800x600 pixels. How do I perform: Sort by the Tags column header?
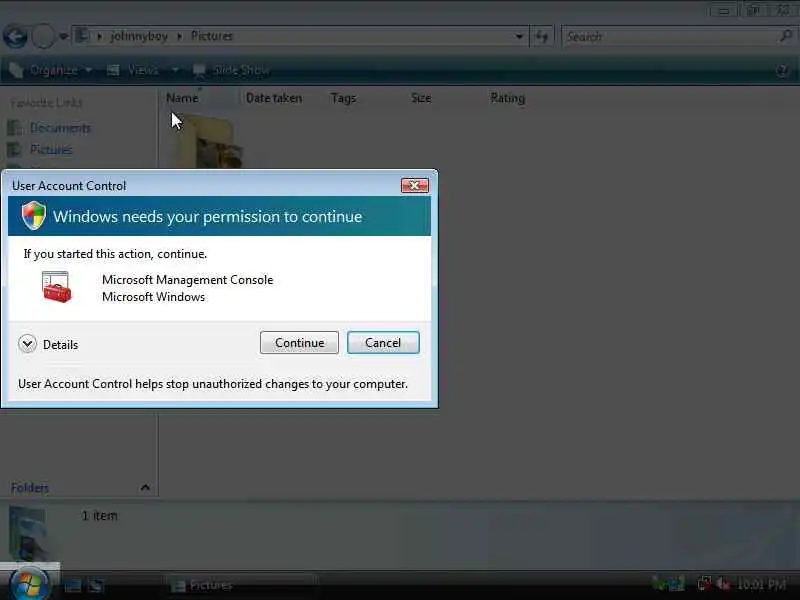coord(343,98)
